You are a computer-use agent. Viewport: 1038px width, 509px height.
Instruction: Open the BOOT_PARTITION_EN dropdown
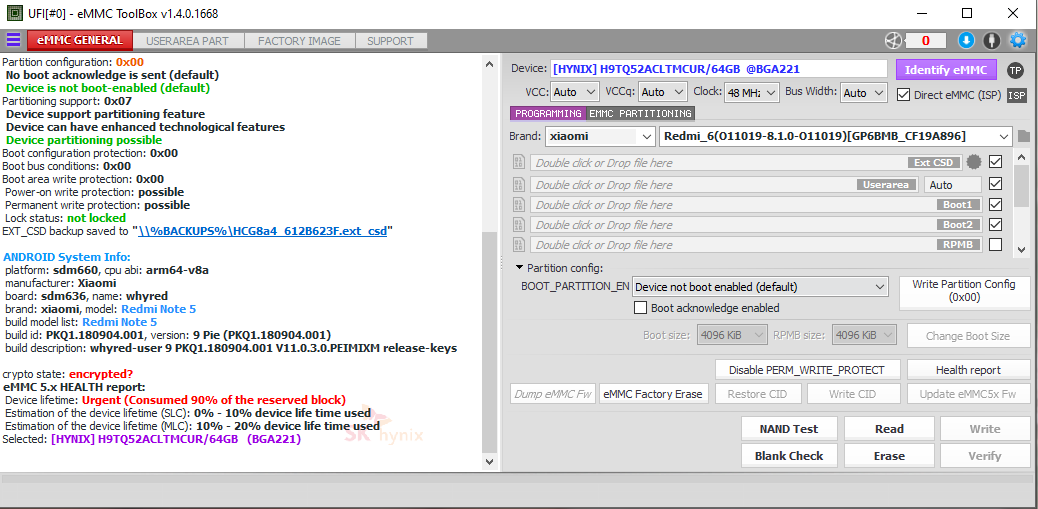[x=760, y=287]
